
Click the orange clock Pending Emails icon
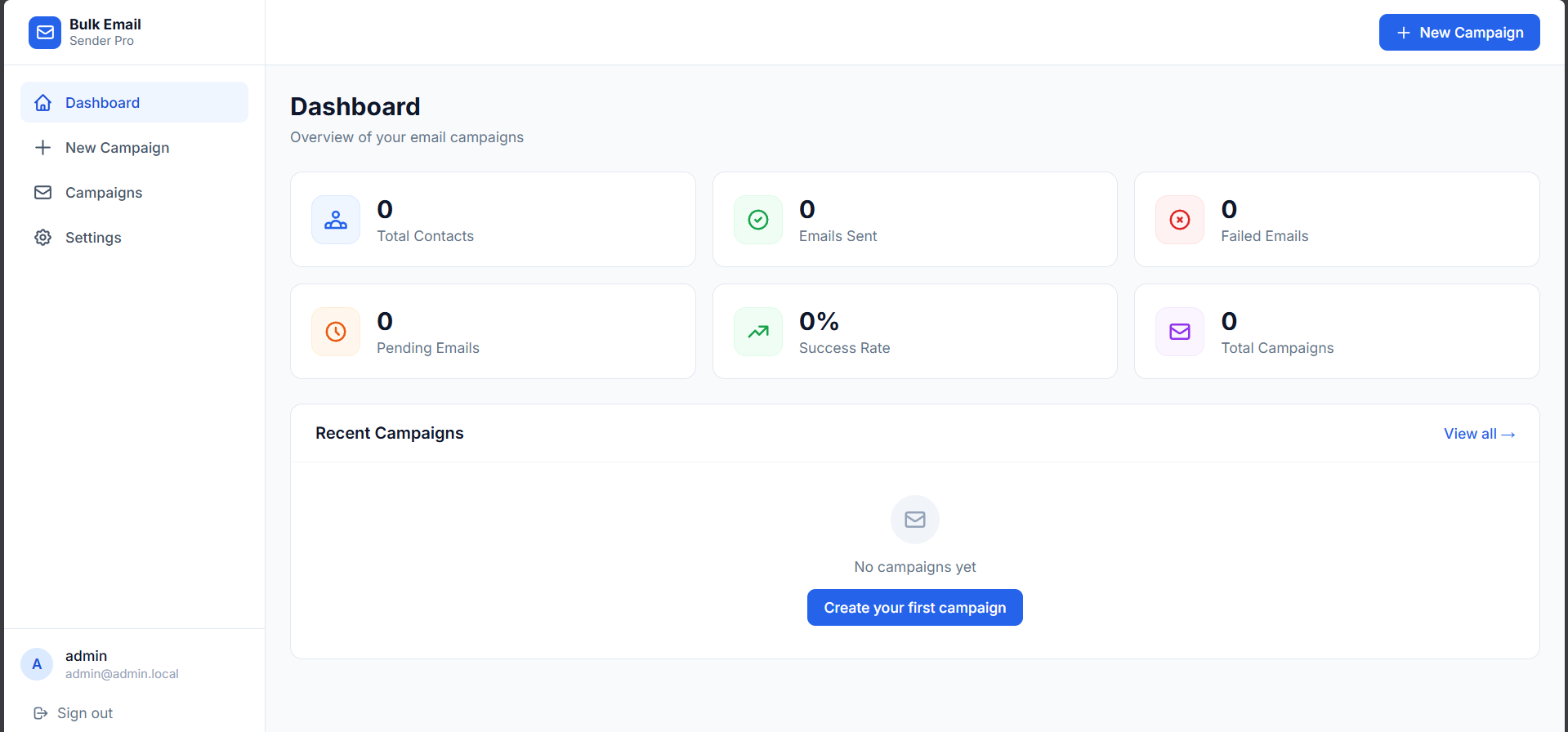(x=336, y=332)
